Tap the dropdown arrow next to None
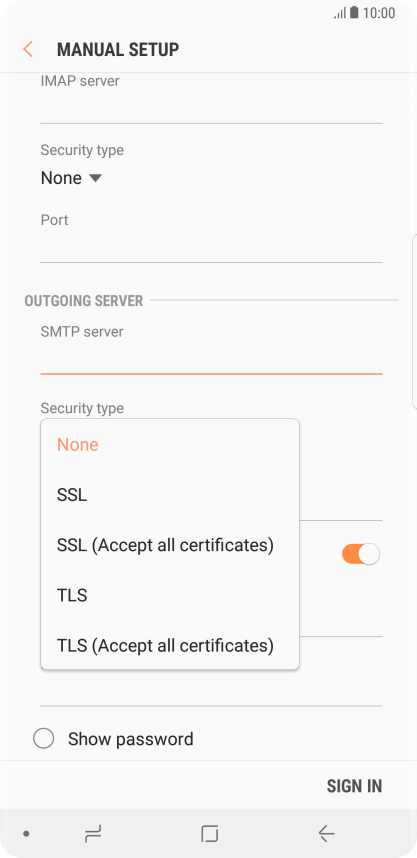This screenshot has width=417, height=858. (x=95, y=178)
